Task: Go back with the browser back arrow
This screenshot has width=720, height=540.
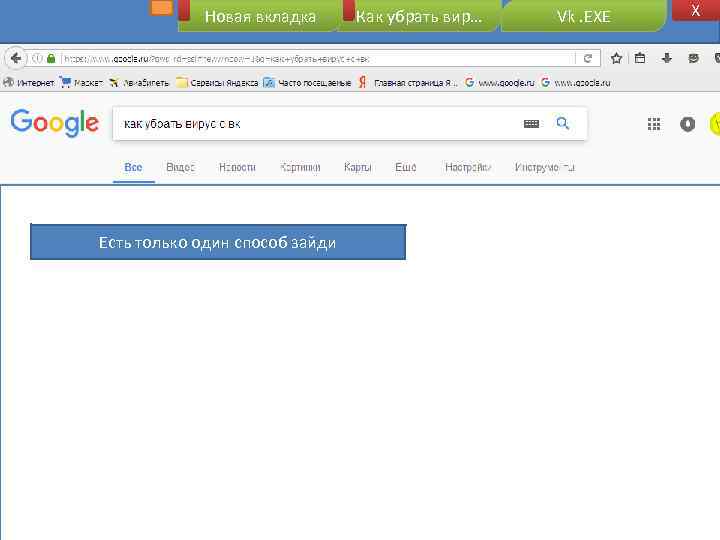Action: click(x=16, y=58)
